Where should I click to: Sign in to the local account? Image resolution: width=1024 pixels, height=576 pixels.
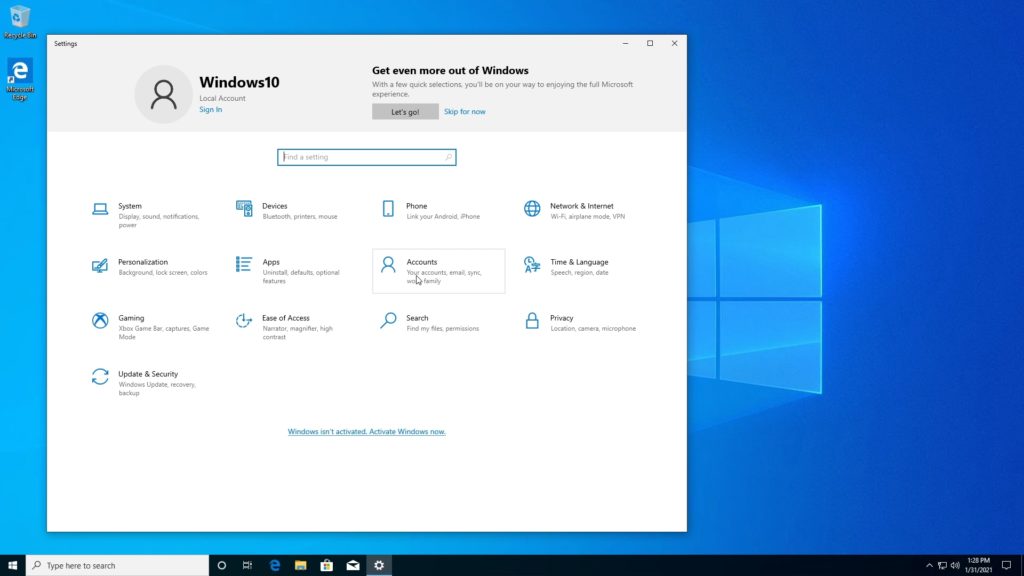pyautogui.click(x=210, y=109)
